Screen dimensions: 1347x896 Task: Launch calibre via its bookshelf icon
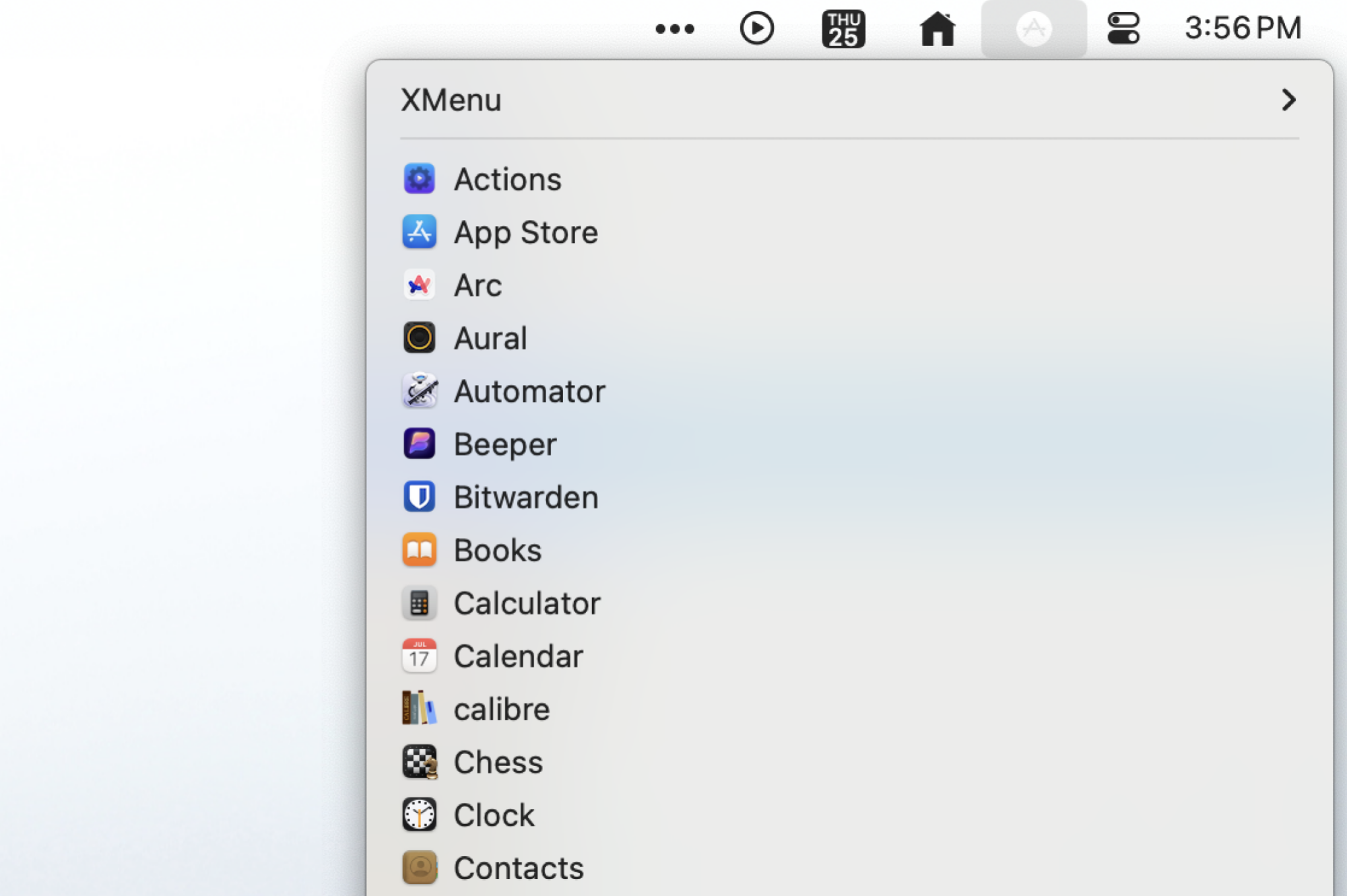pyautogui.click(x=419, y=709)
